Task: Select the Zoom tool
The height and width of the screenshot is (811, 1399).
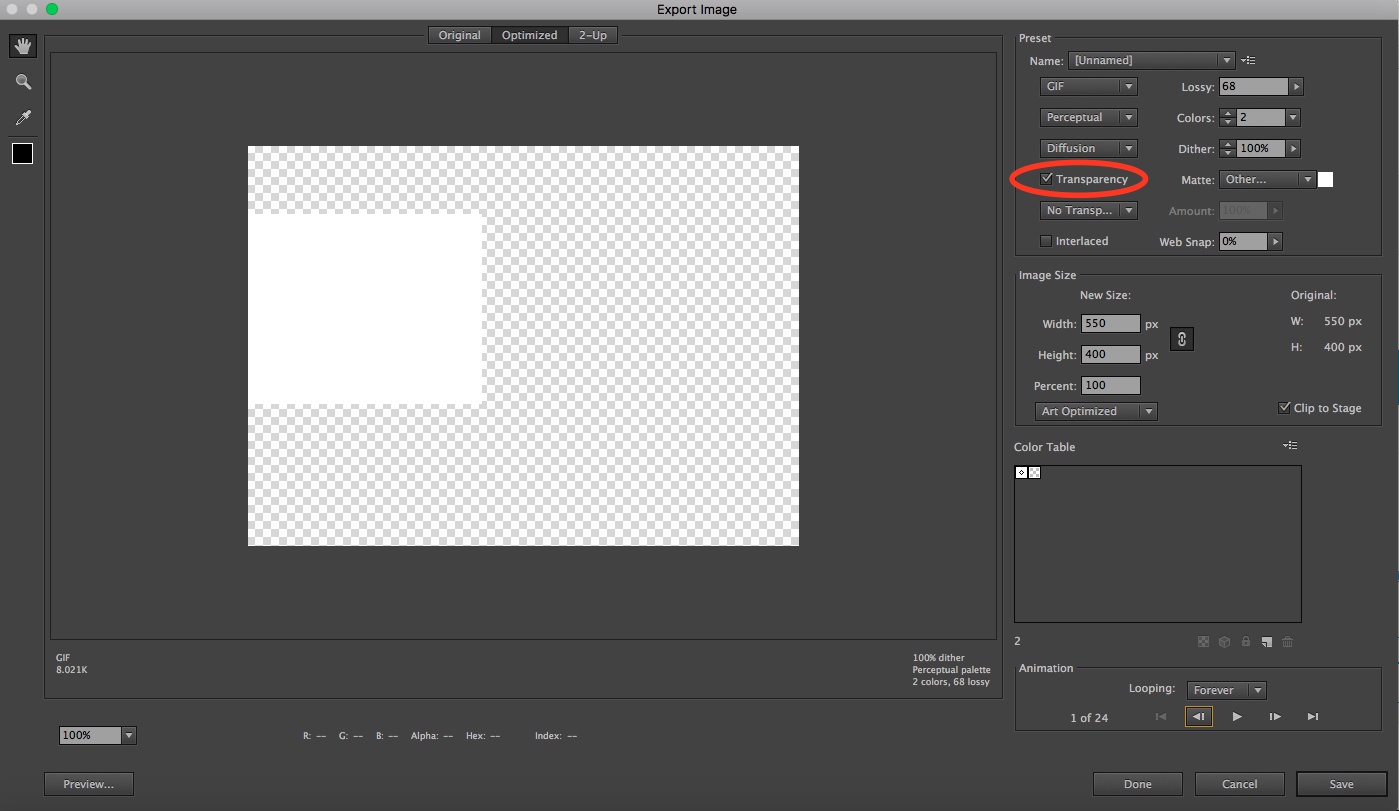Action: (x=22, y=81)
